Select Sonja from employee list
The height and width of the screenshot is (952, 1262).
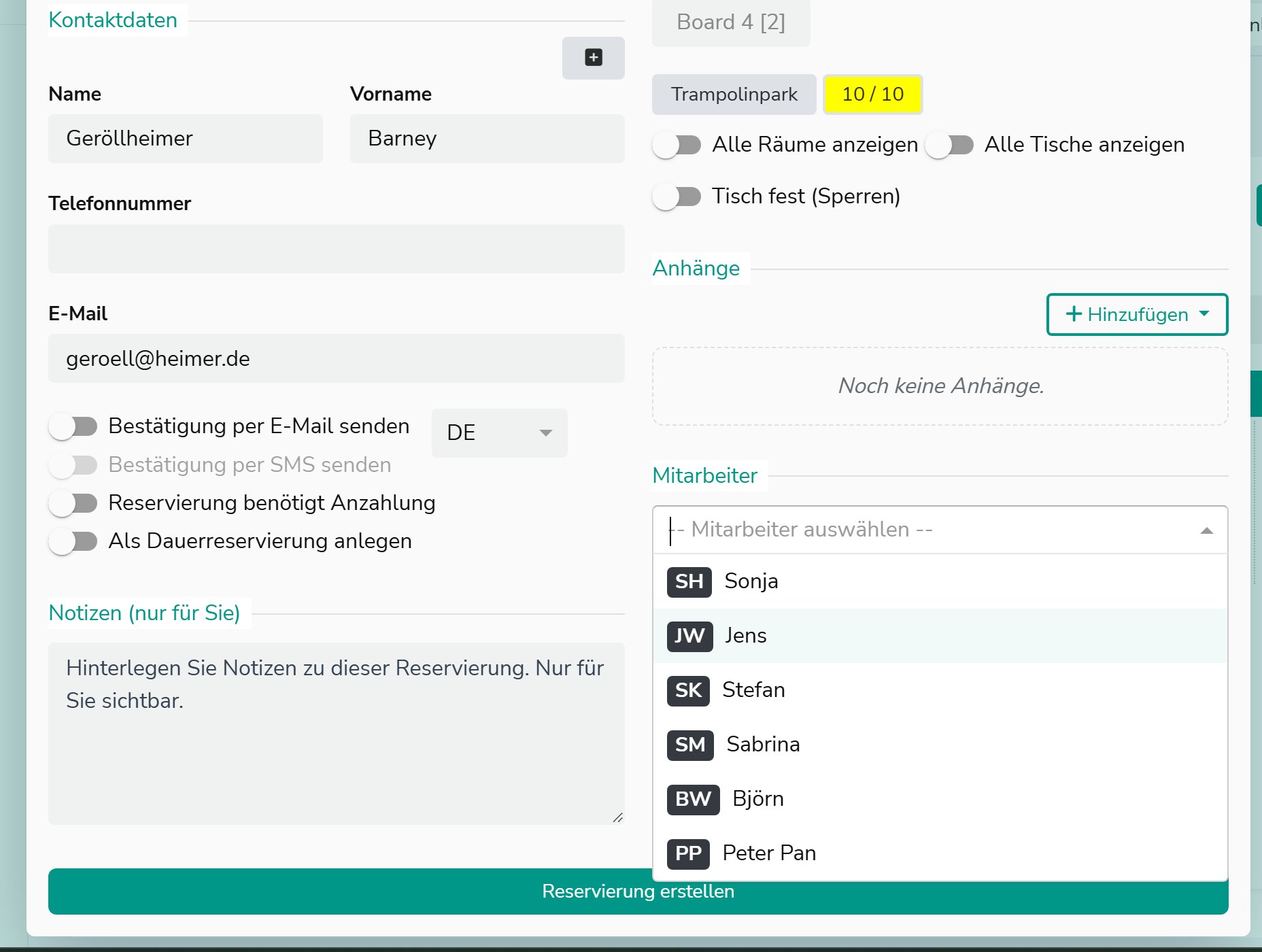[x=940, y=581]
